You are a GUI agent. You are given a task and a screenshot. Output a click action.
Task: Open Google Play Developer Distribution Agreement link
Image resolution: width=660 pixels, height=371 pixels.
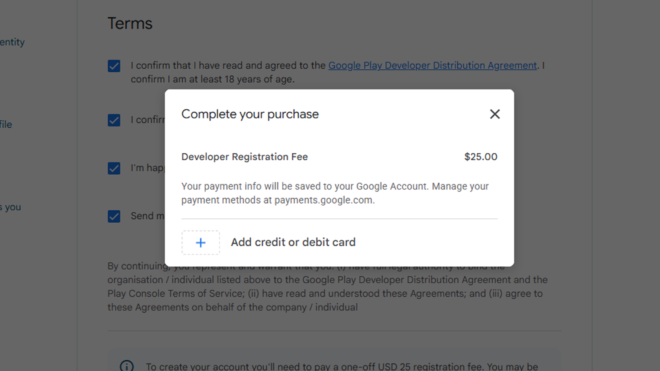click(x=432, y=66)
